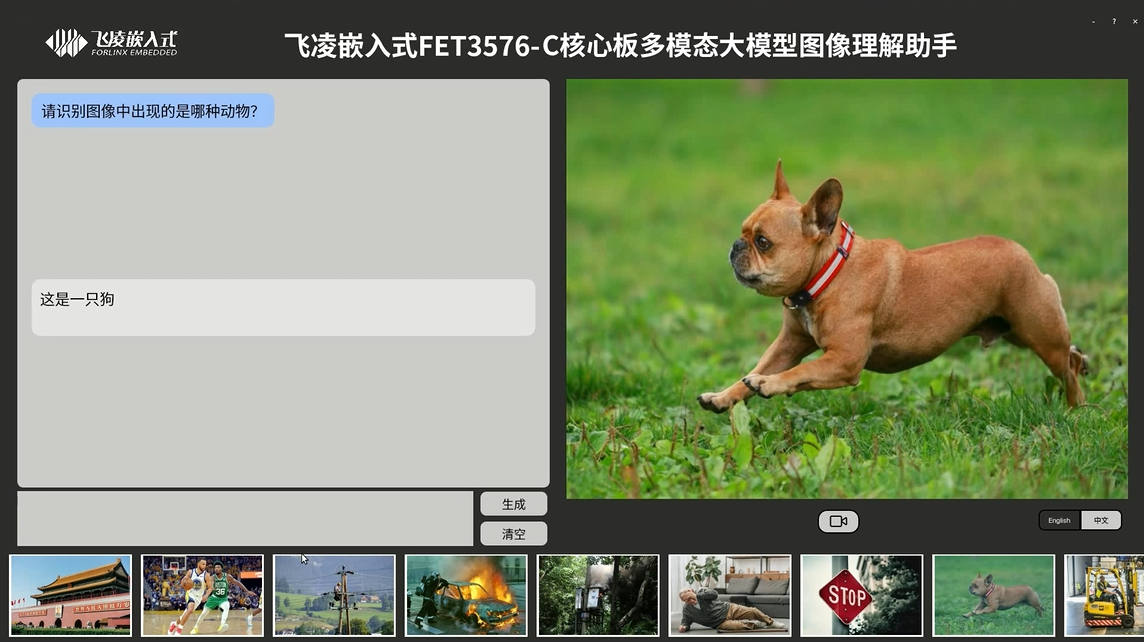Screen dimensions: 1144x642
Task: Select the Tiananmen gate thumbnail
Action: click(x=71, y=595)
